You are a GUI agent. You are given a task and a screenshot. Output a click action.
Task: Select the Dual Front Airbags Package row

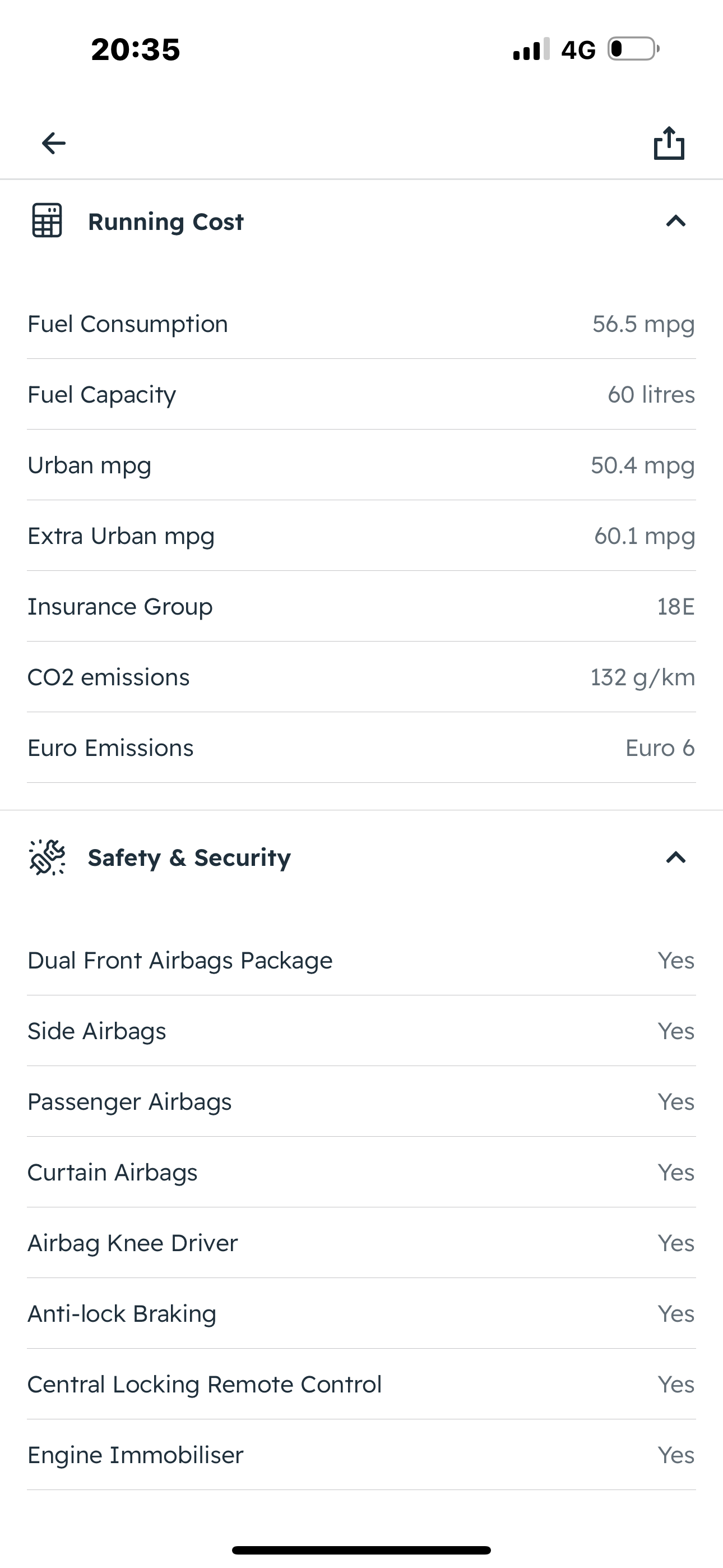pyautogui.click(x=361, y=961)
